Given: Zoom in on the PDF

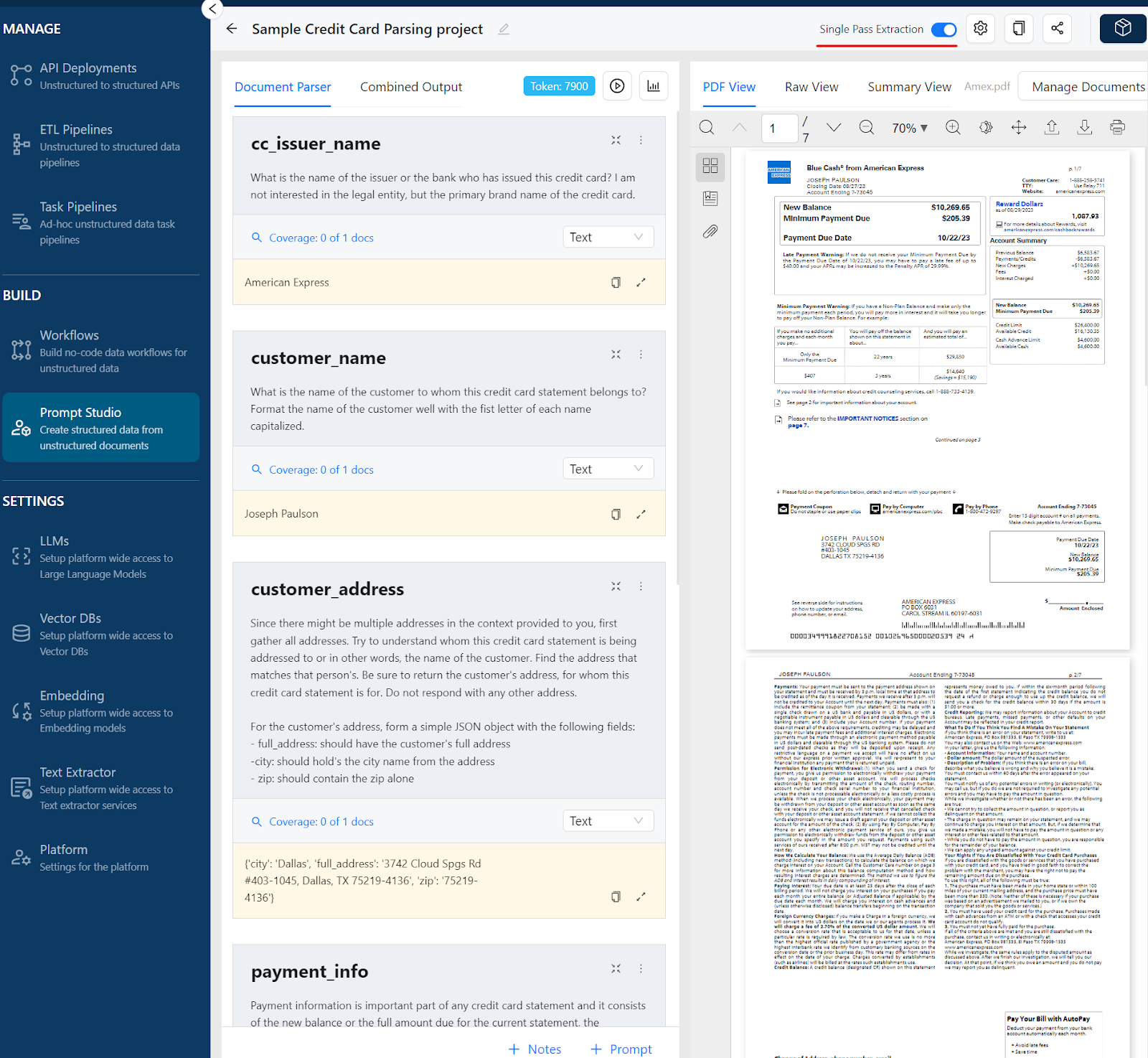Looking at the screenshot, I should [953, 128].
